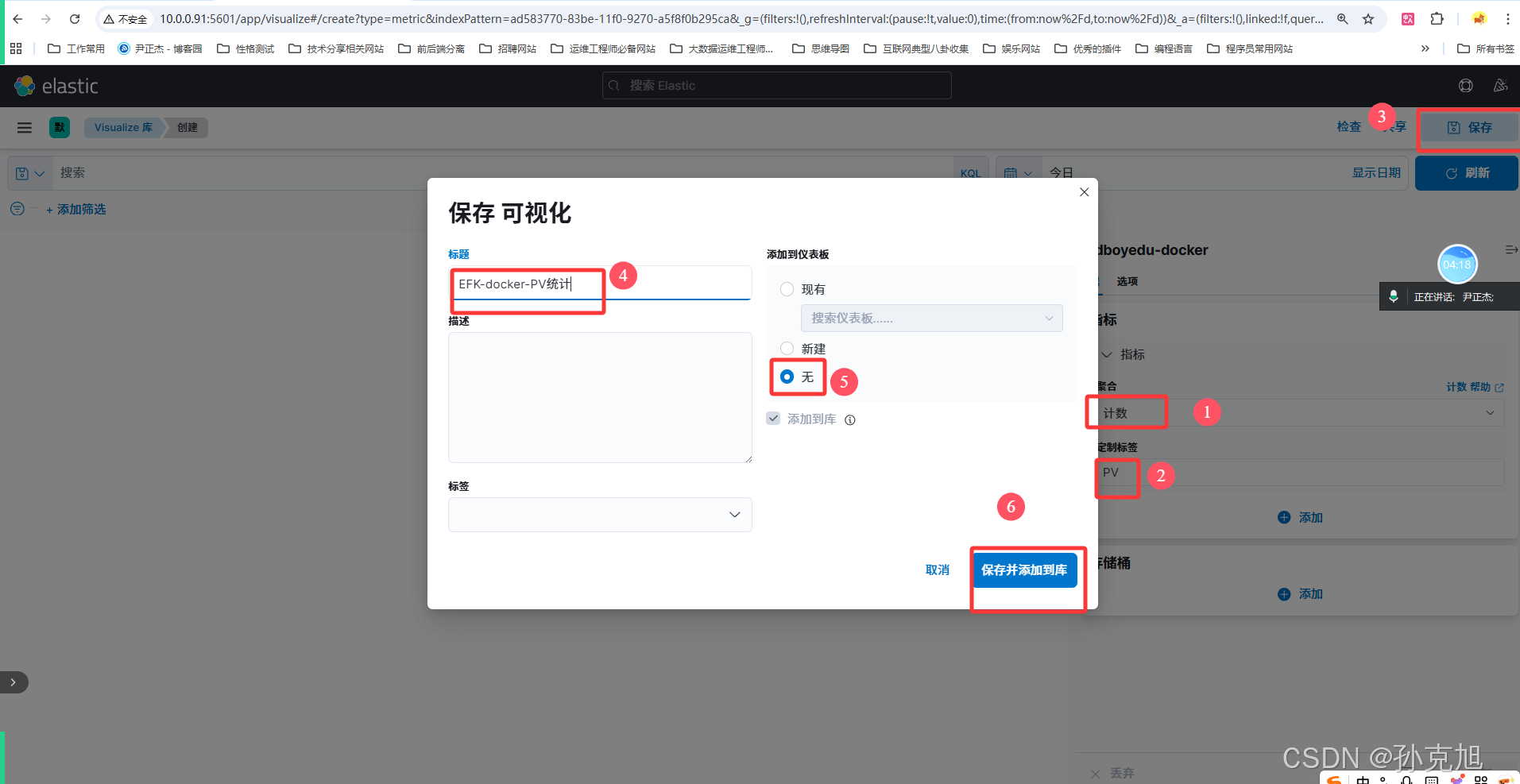The width and height of the screenshot is (1520, 784).
Task: Open the Chrome three-dot menu
Action: coord(1507,19)
